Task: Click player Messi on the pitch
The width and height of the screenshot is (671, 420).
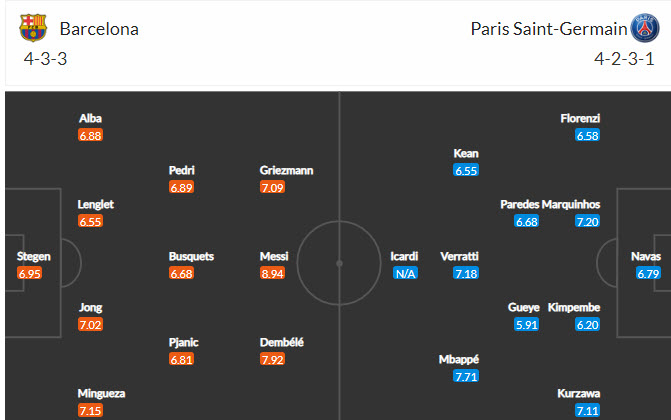Action: click(x=273, y=257)
